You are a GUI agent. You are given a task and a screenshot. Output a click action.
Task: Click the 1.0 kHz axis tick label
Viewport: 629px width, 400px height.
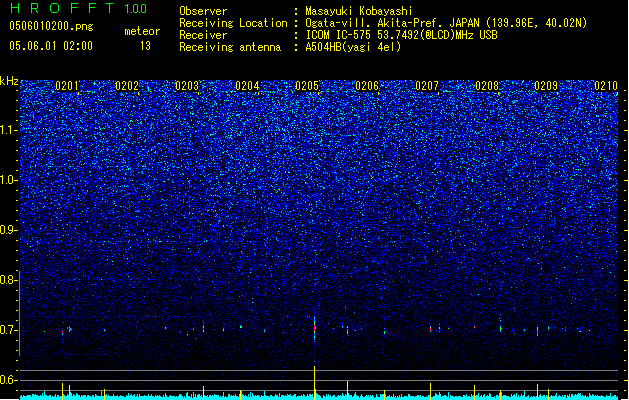9,180
